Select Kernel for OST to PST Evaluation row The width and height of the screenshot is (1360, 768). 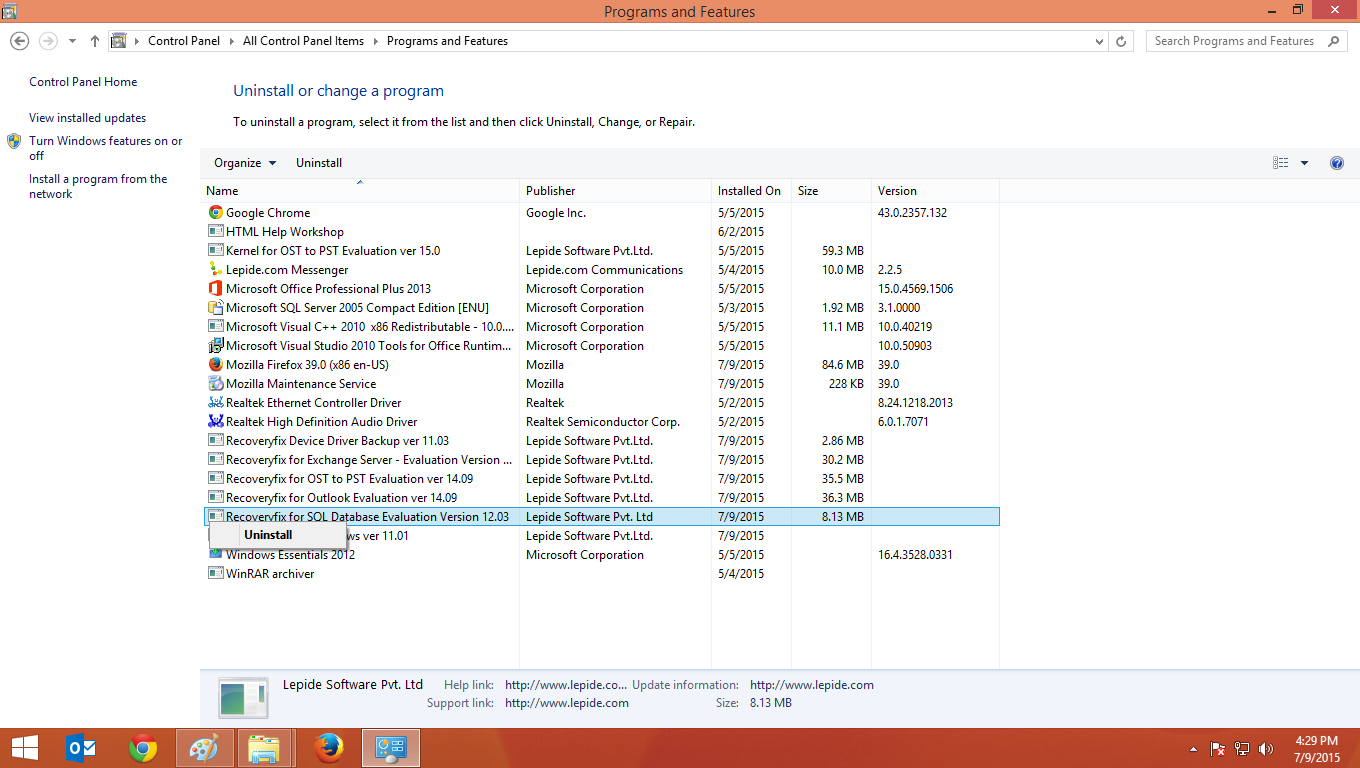(x=601, y=250)
